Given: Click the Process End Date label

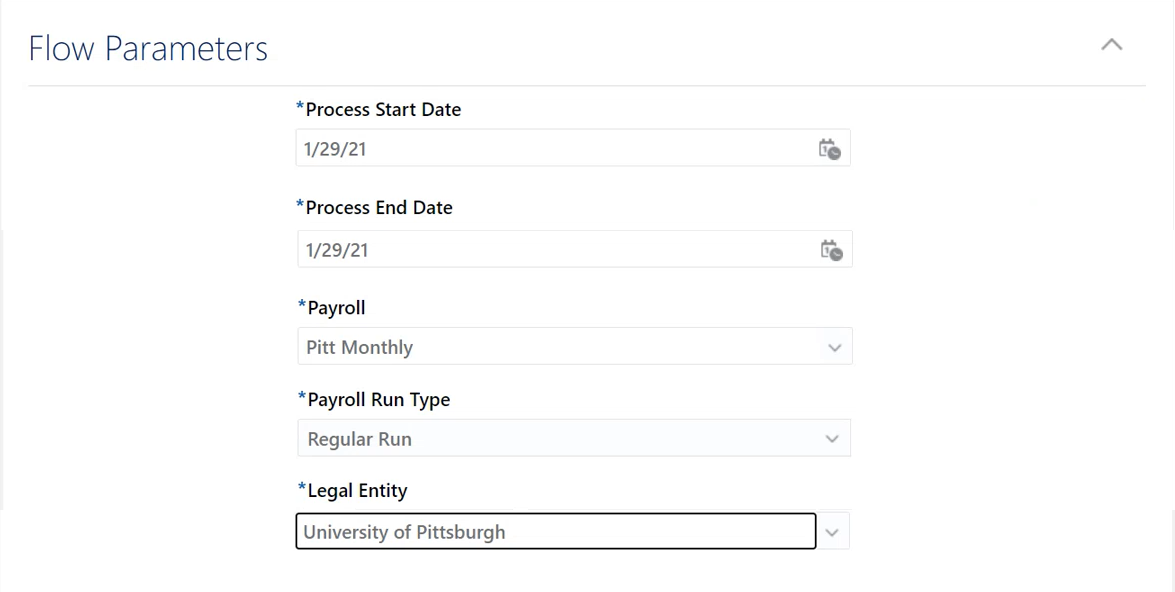Looking at the screenshot, I should (x=378, y=208).
